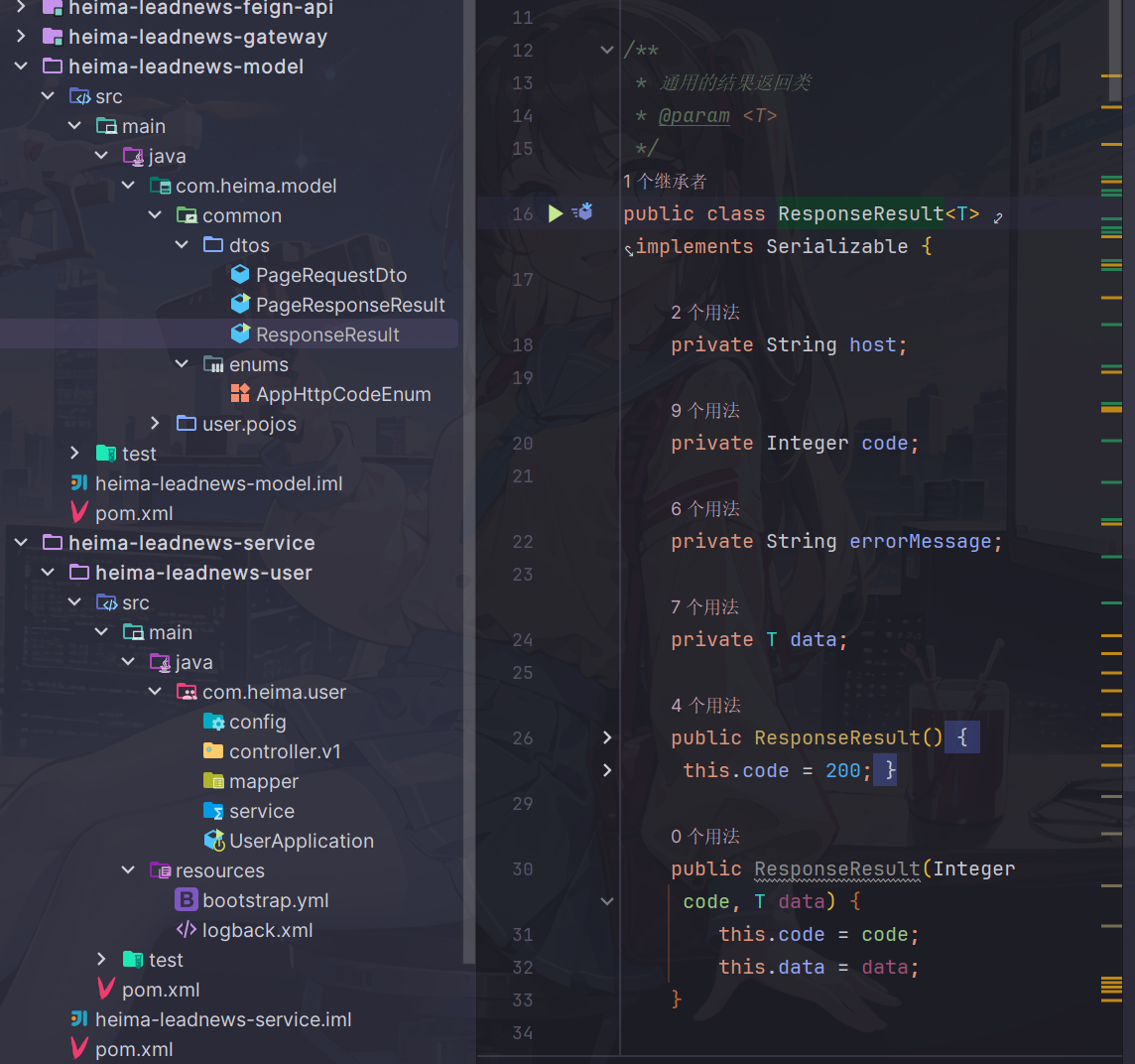Click the enums folder icon
1135x1064 pixels.
(x=213, y=363)
